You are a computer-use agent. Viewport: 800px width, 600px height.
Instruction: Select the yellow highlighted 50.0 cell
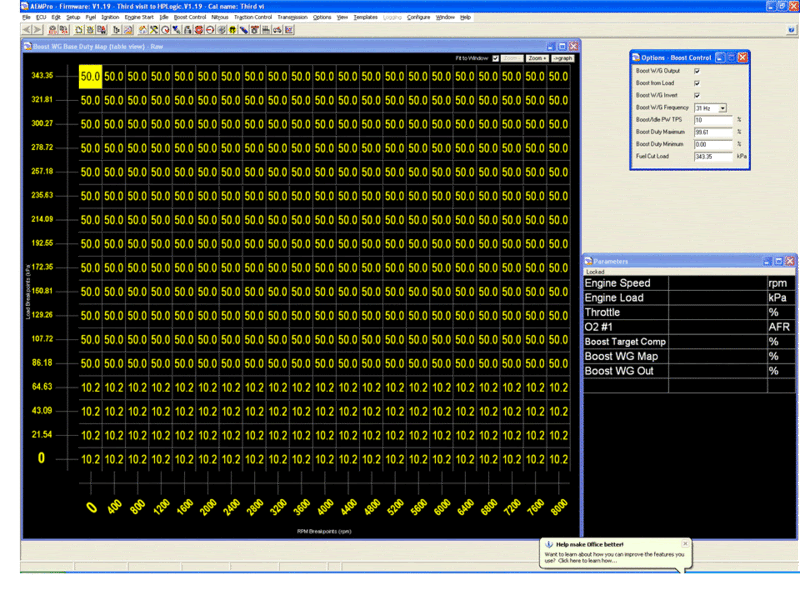[x=90, y=77]
